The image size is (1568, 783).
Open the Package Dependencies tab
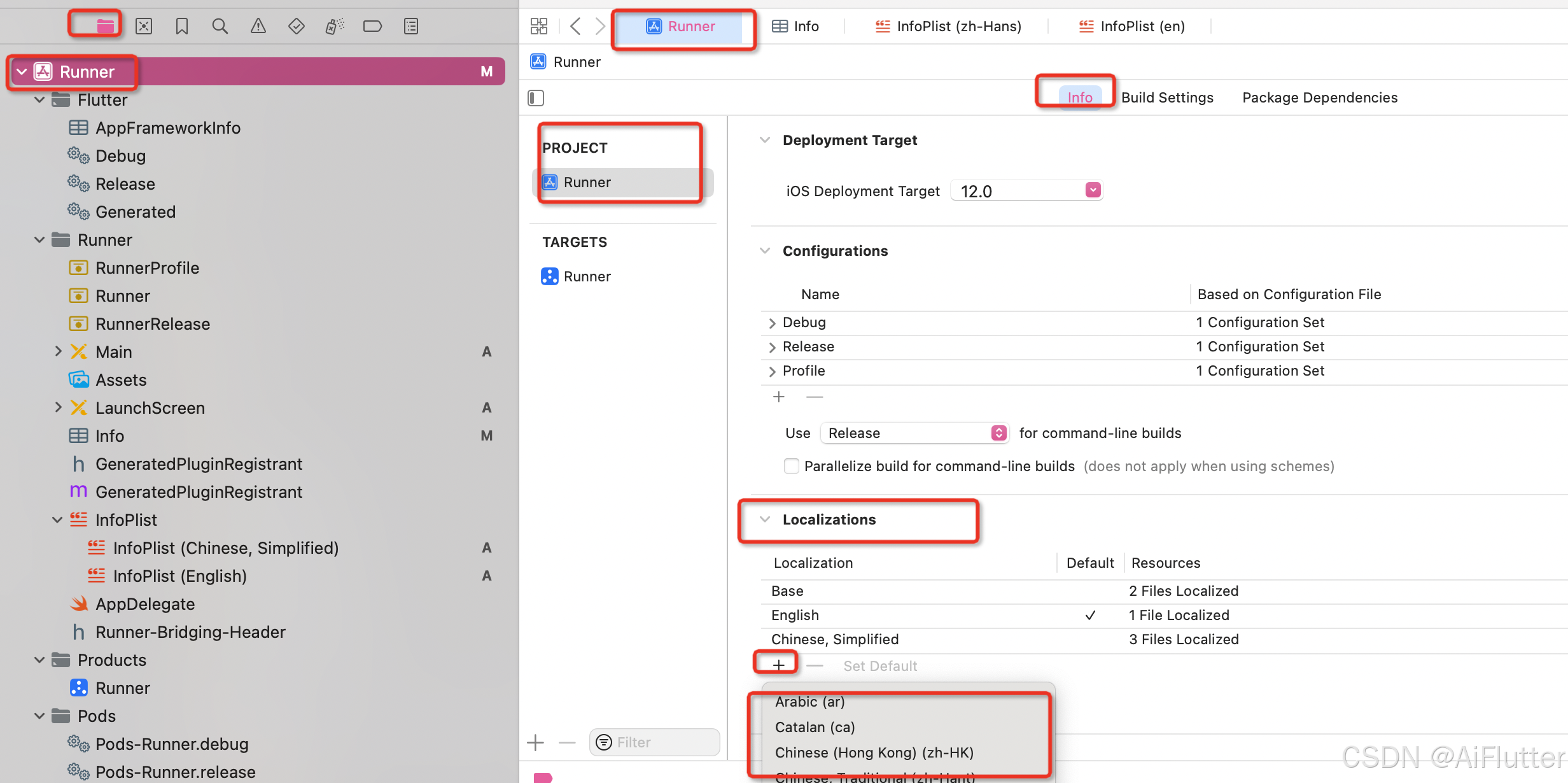point(1320,97)
